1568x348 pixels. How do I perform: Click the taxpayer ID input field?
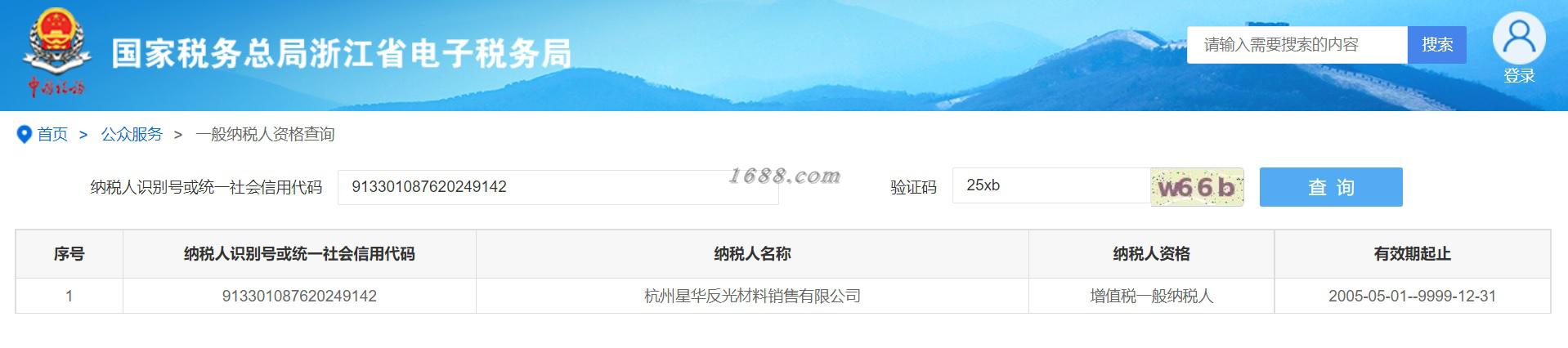coord(558,187)
